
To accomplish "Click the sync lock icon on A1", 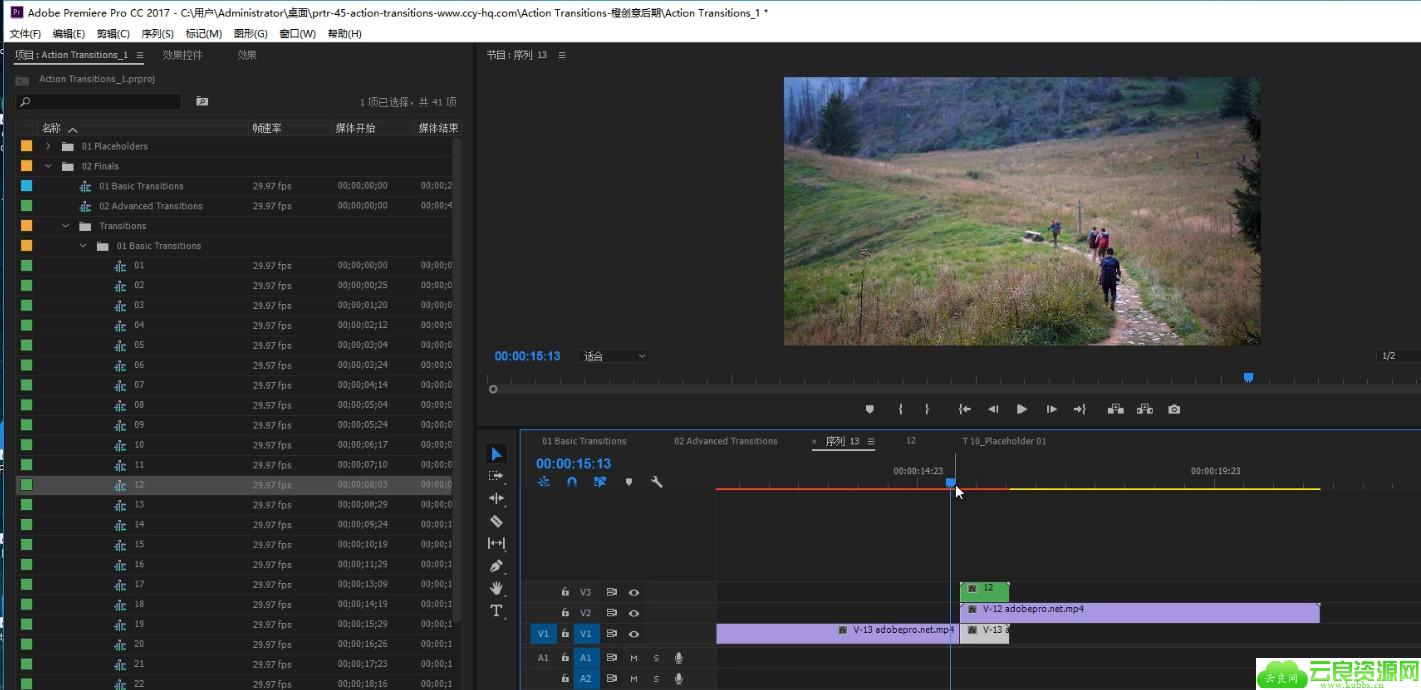I will click(x=611, y=658).
